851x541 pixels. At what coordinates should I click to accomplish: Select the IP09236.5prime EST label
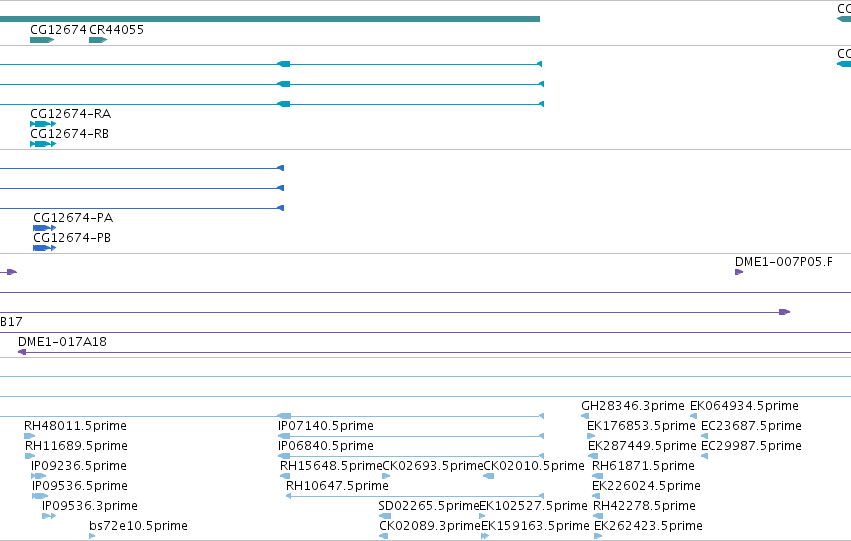79,466
